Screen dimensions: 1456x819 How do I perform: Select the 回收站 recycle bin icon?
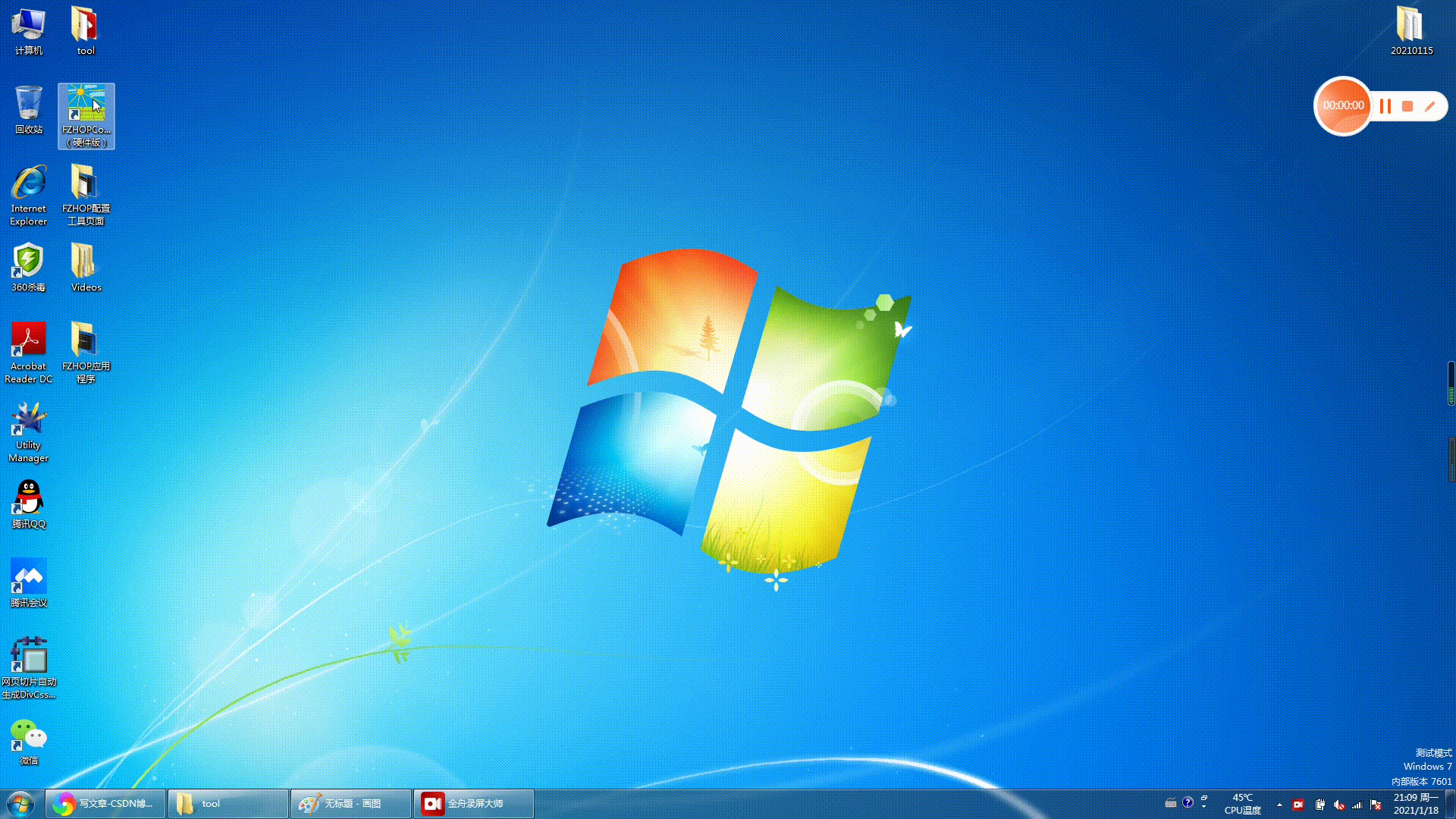28,111
